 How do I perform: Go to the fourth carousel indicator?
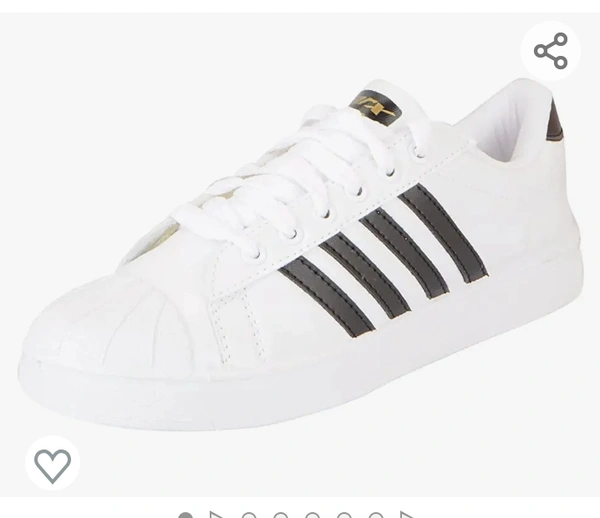[x=280, y=515]
